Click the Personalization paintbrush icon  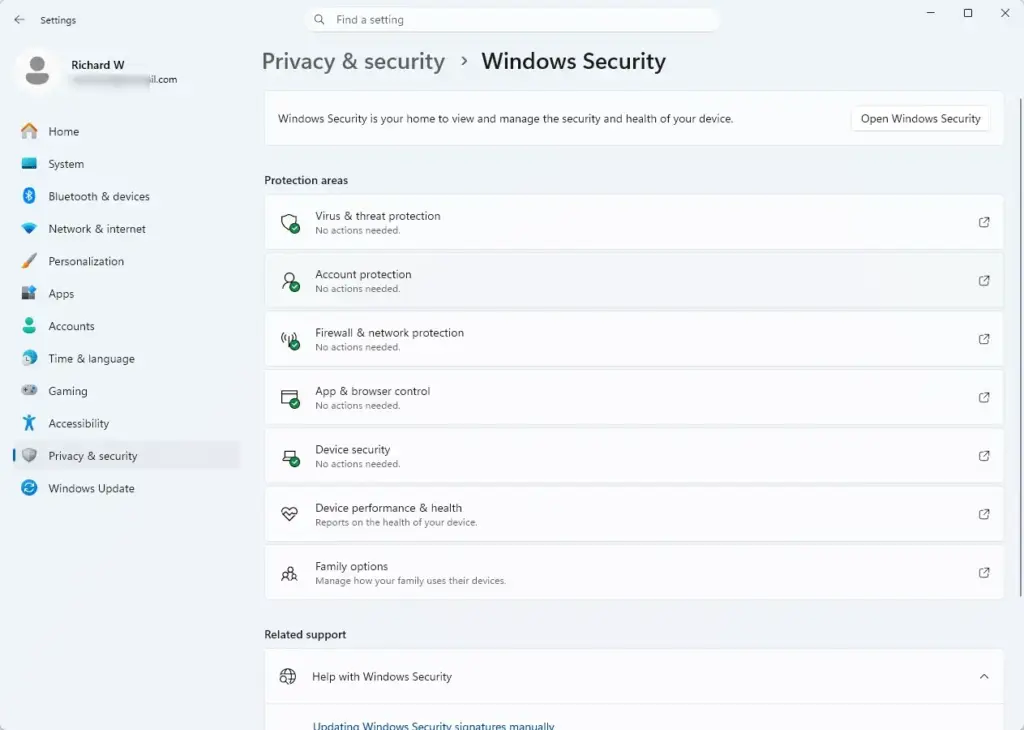tap(29, 261)
